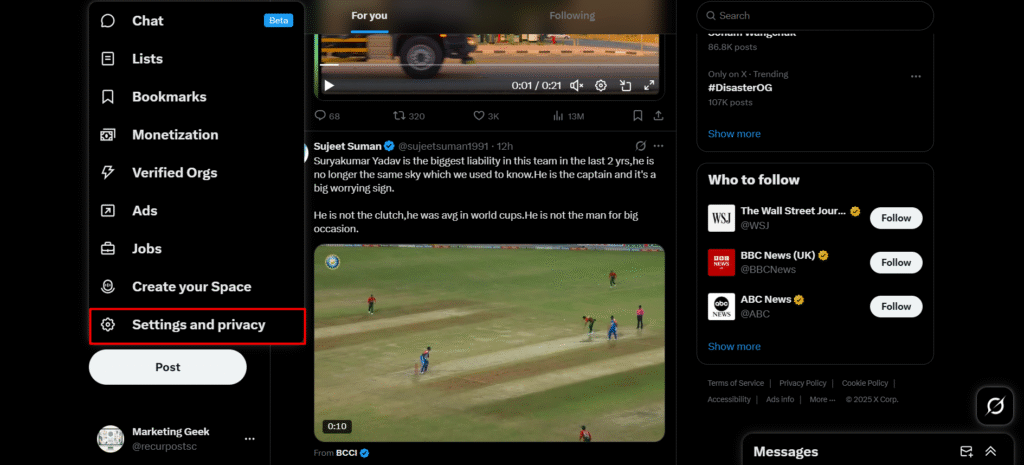Screen dimensions: 1024x465
Task: Seek on the video progress bar
Action: 488,65
